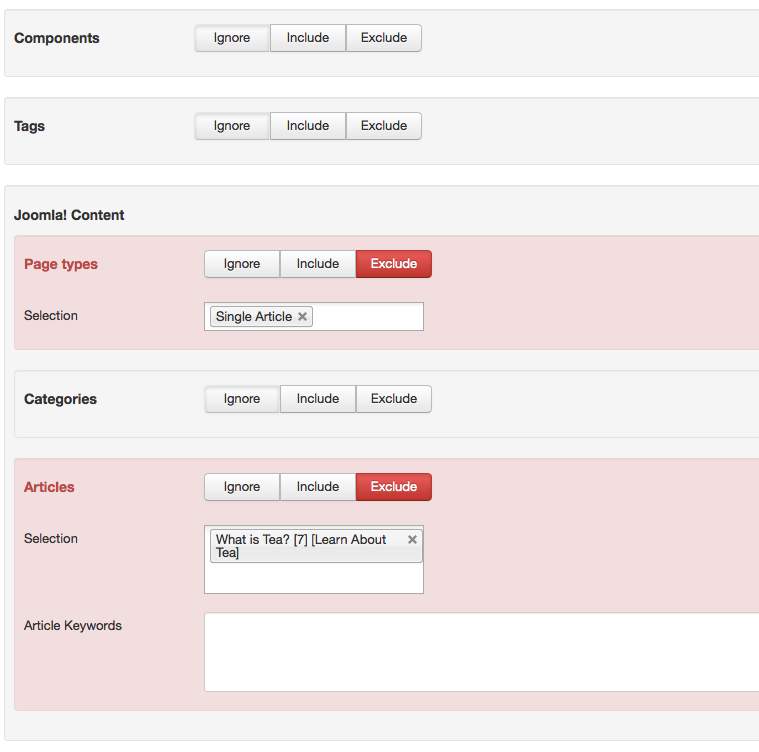759x752 pixels.
Task: Set Components to Exclude
Action: pos(384,38)
